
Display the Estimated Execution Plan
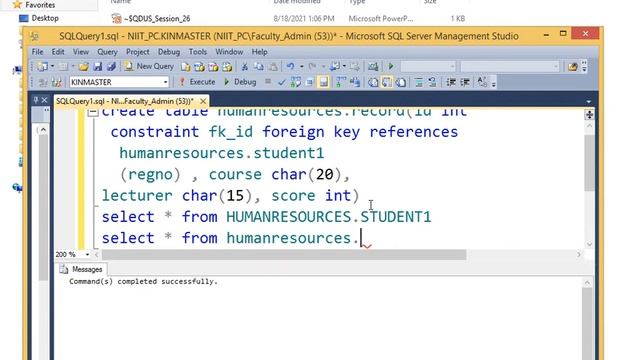tap(296, 82)
